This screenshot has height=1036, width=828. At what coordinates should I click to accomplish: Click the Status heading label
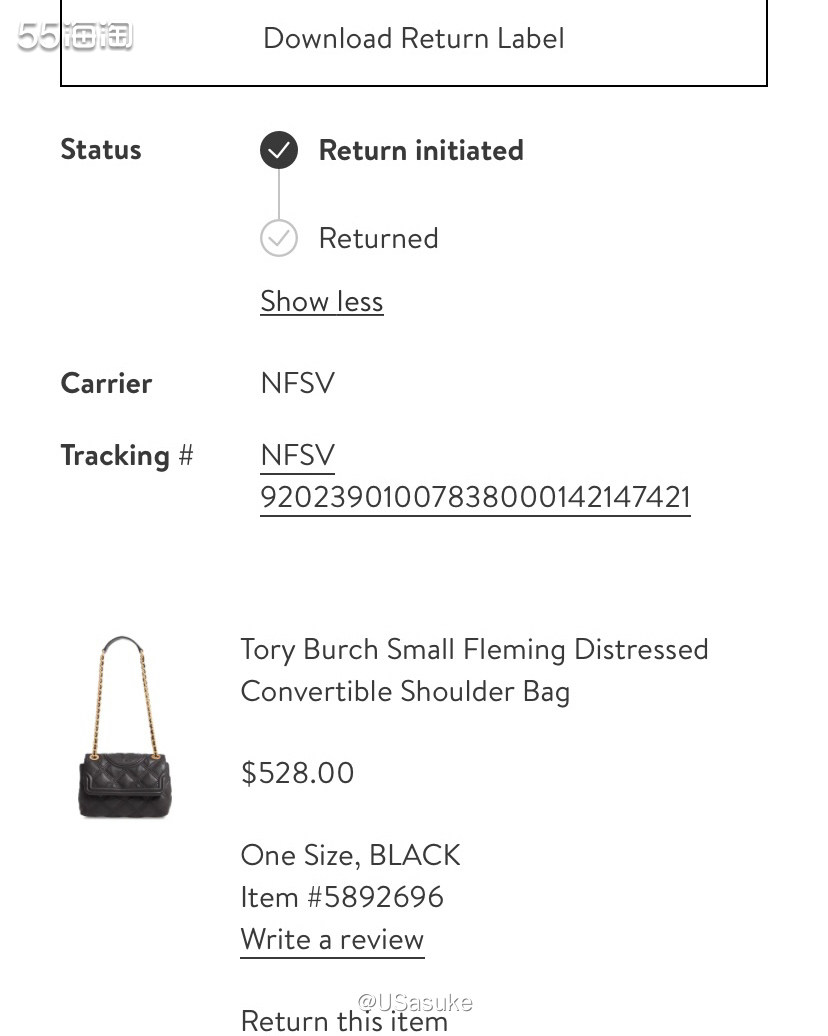click(x=100, y=149)
